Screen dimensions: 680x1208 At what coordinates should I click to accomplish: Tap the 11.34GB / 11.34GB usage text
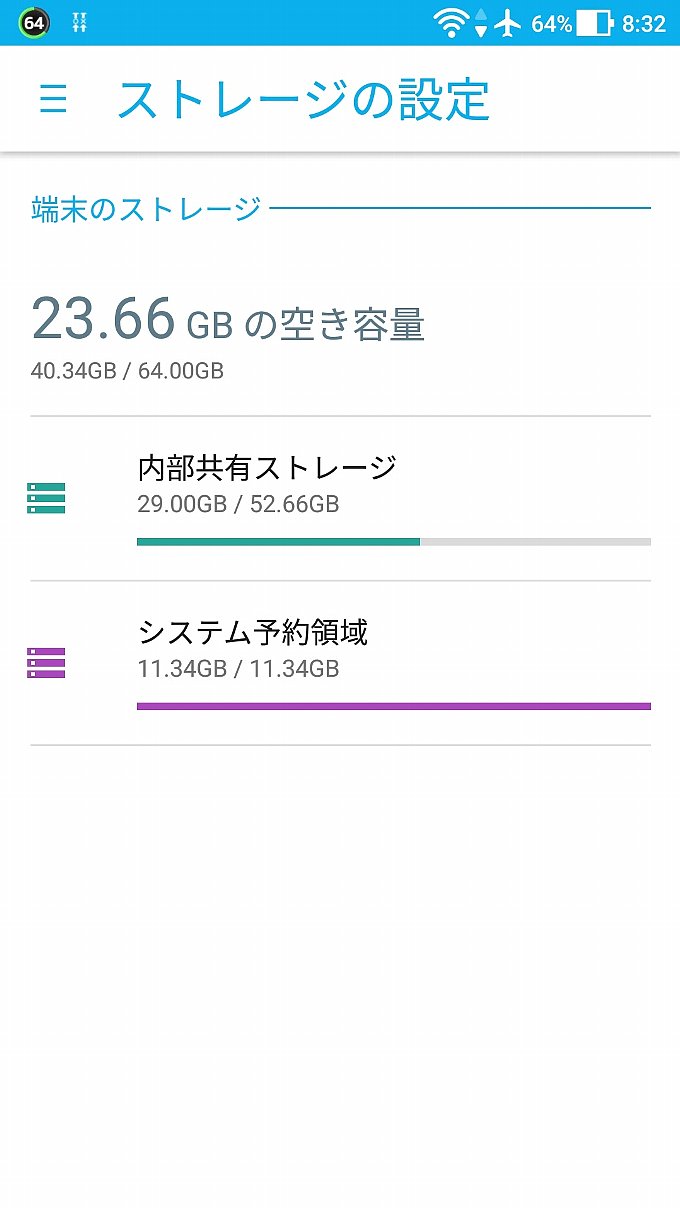[238, 668]
